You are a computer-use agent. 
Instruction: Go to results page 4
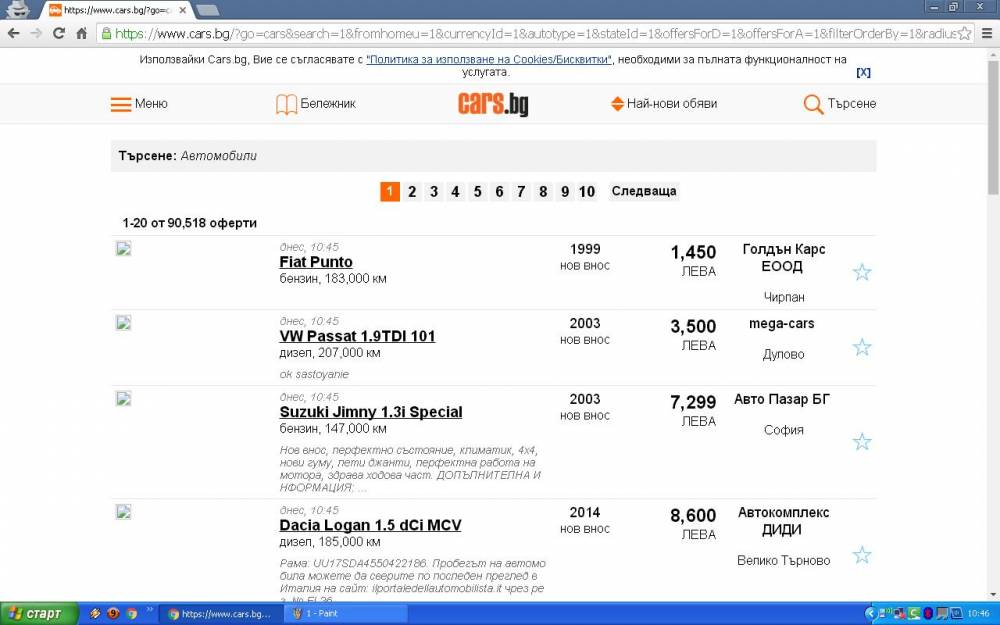pos(455,191)
